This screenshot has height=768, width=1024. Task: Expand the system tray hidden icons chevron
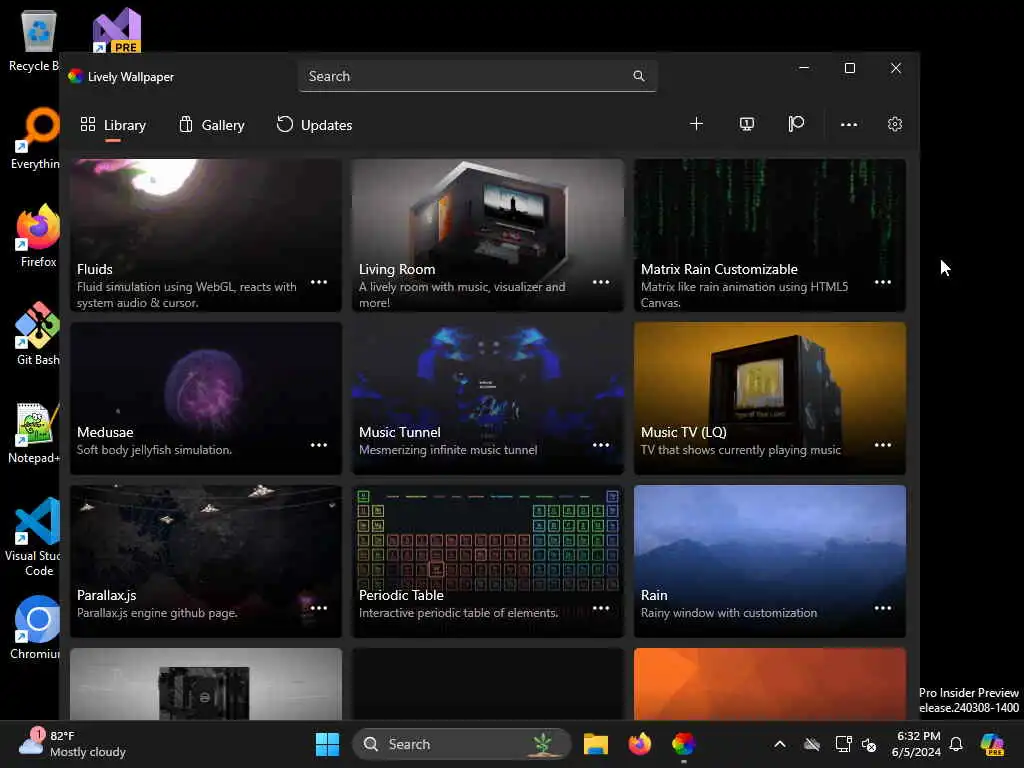tap(780, 744)
